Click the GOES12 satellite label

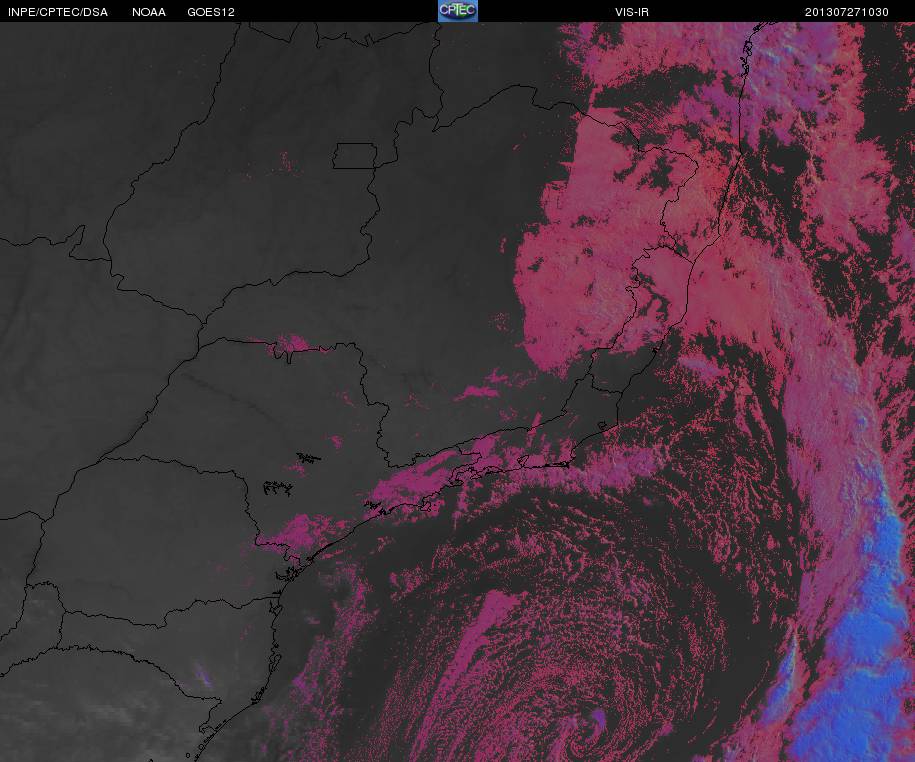click(211, 12)
